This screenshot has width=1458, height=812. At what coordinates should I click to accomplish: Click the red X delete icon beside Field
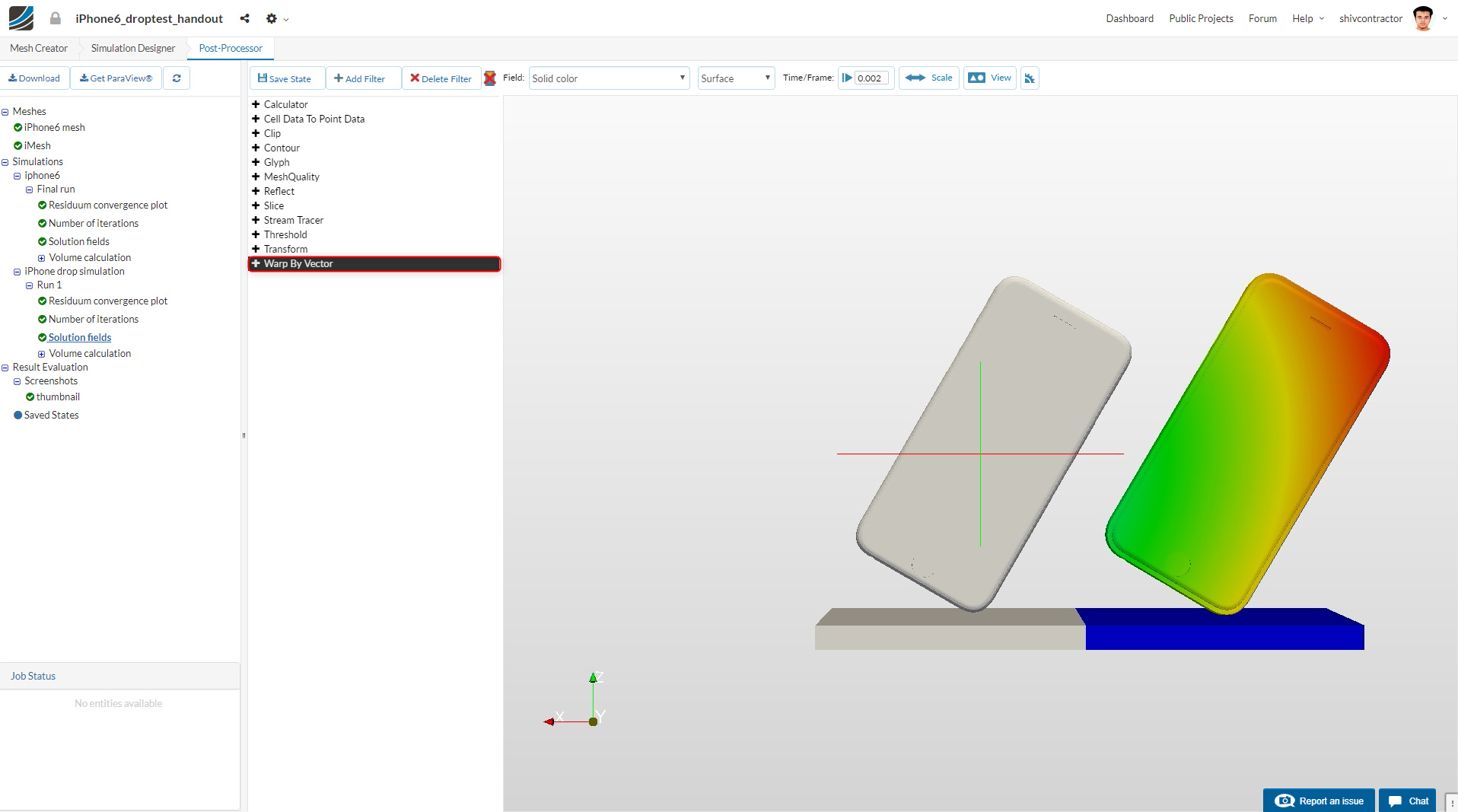[x=490, y=78]
